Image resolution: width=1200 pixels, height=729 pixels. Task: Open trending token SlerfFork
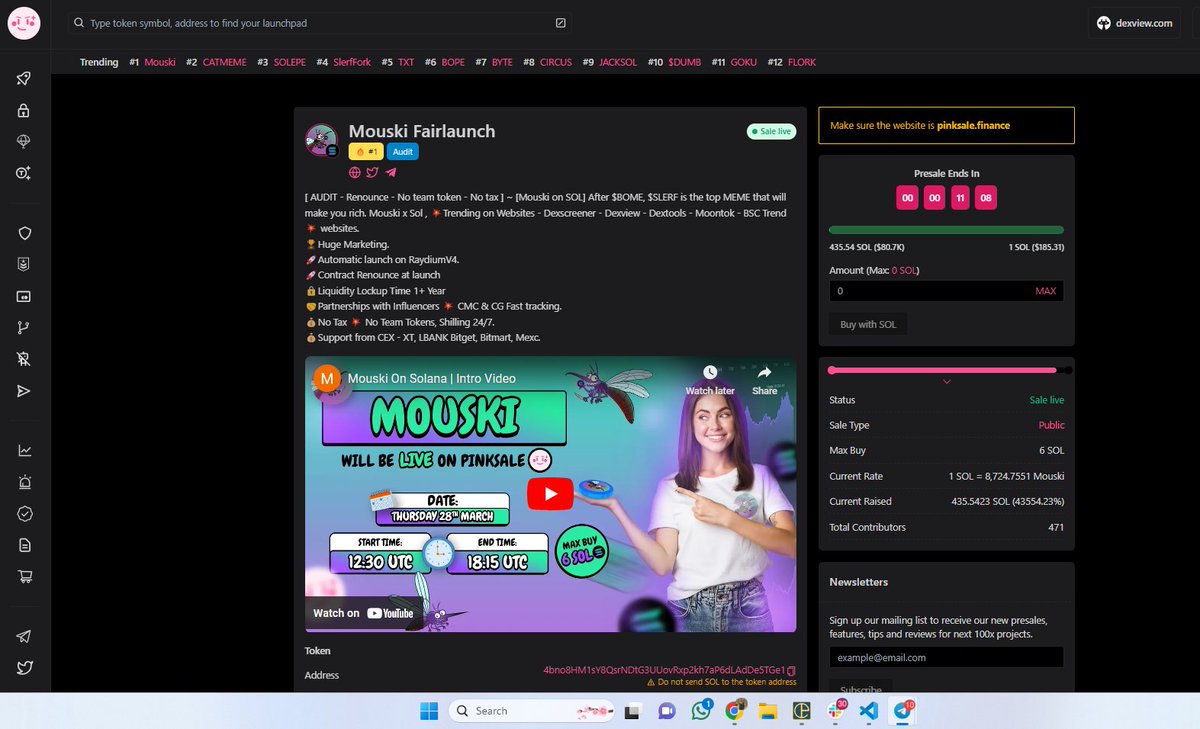click(x=351, y=62)
